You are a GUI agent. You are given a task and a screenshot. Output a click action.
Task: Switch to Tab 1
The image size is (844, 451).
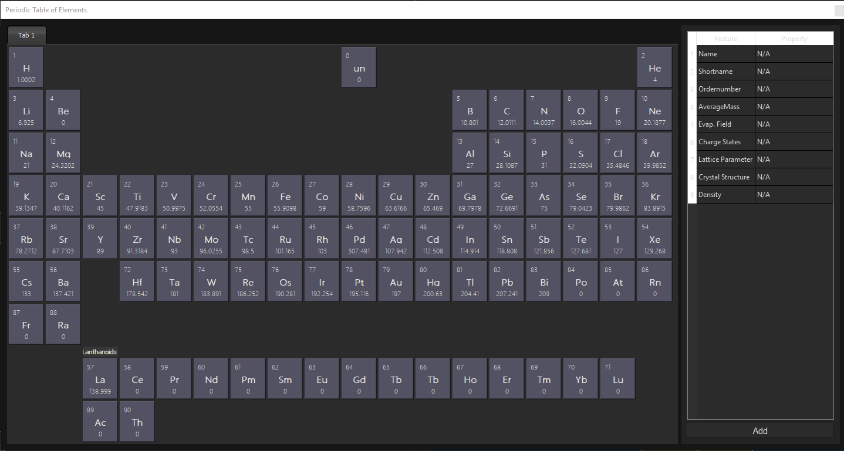[x=26, y=35]
